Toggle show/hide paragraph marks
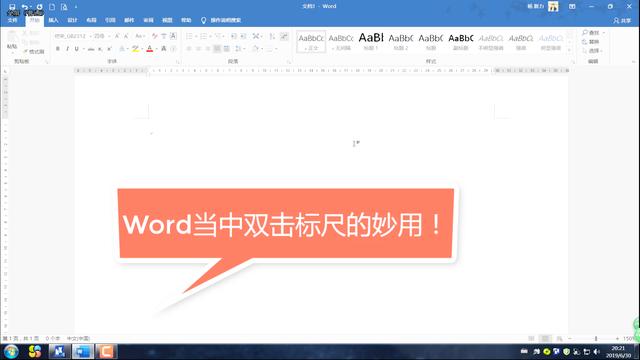 284,36
